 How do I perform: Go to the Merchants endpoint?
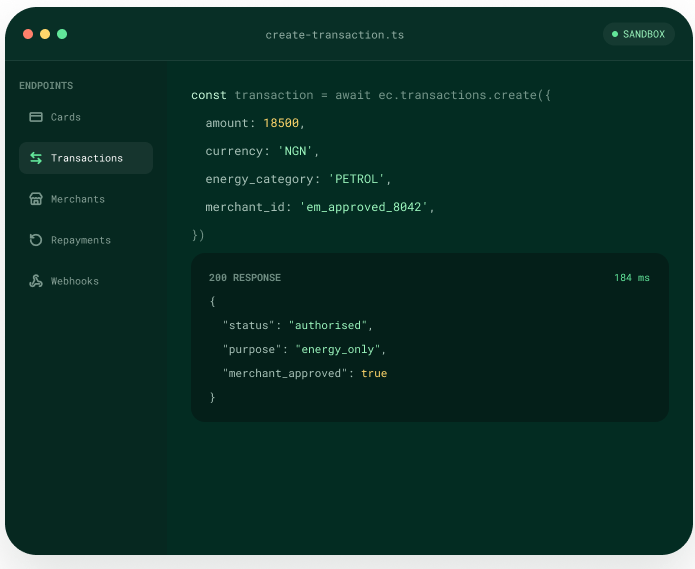point(86,199)
